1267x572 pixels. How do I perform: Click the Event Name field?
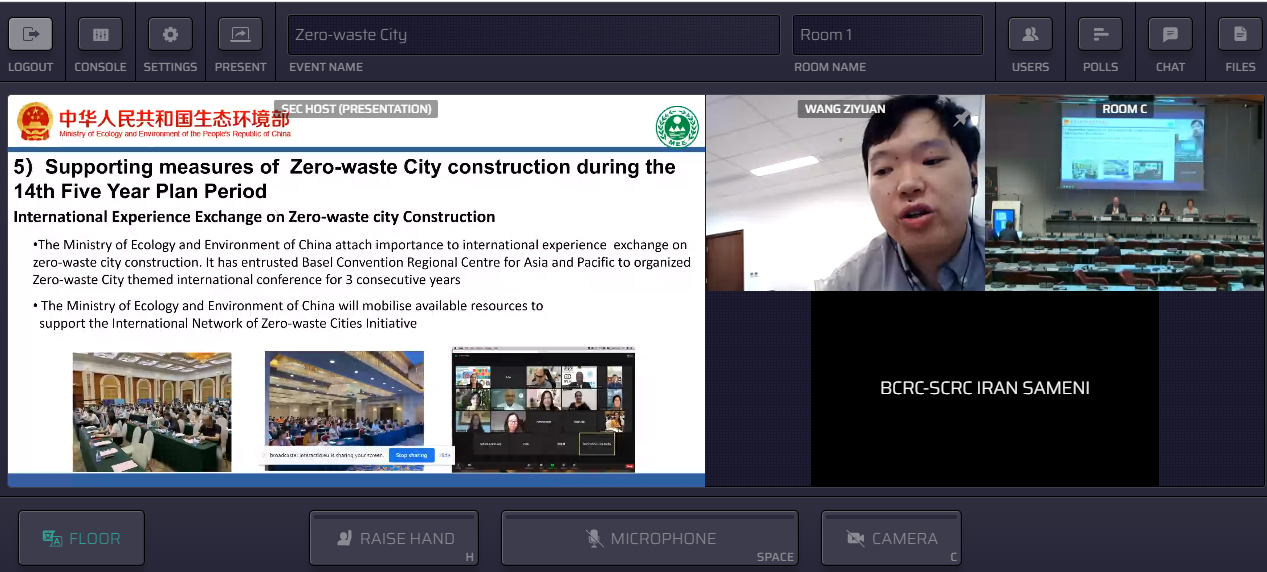pos(533,35)
